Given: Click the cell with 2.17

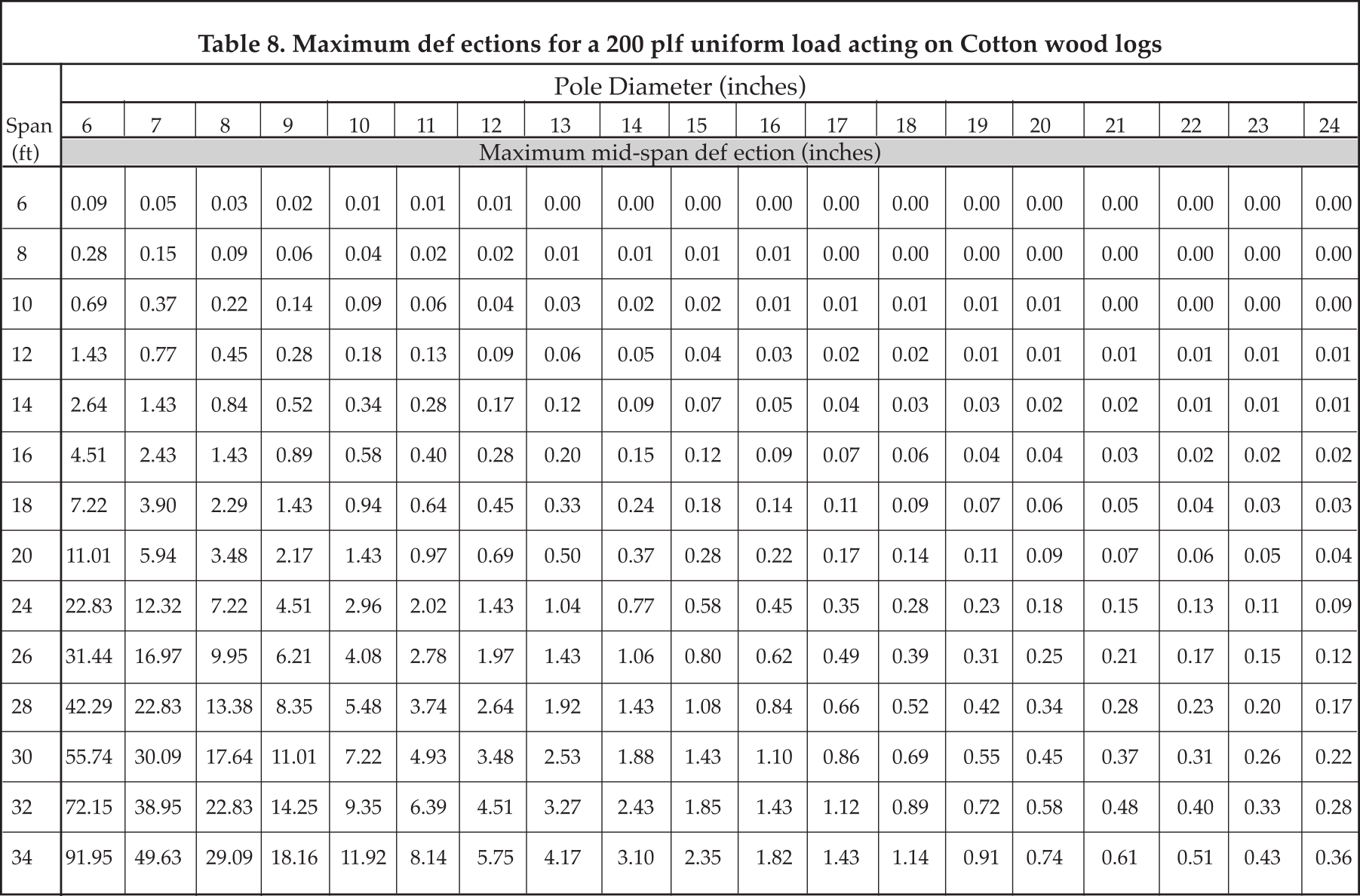Looking at the screenshot, I should (294, 556).
